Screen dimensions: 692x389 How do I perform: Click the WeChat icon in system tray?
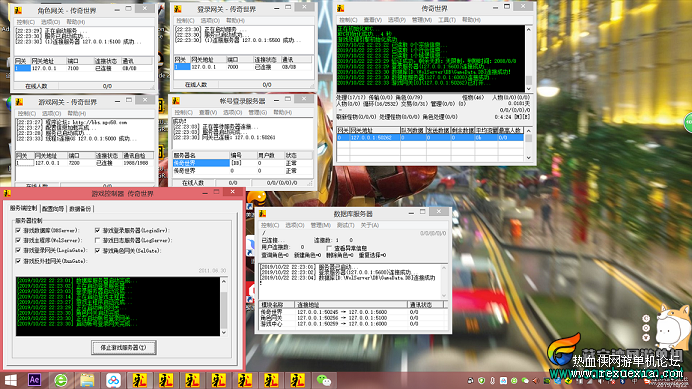[525, 381]
